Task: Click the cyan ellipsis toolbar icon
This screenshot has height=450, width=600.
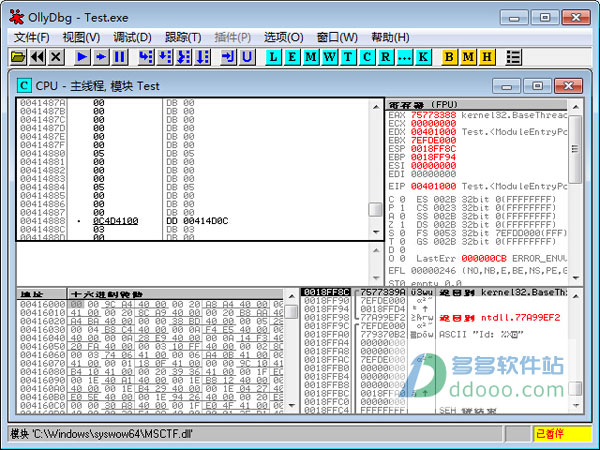Action: 404,57
